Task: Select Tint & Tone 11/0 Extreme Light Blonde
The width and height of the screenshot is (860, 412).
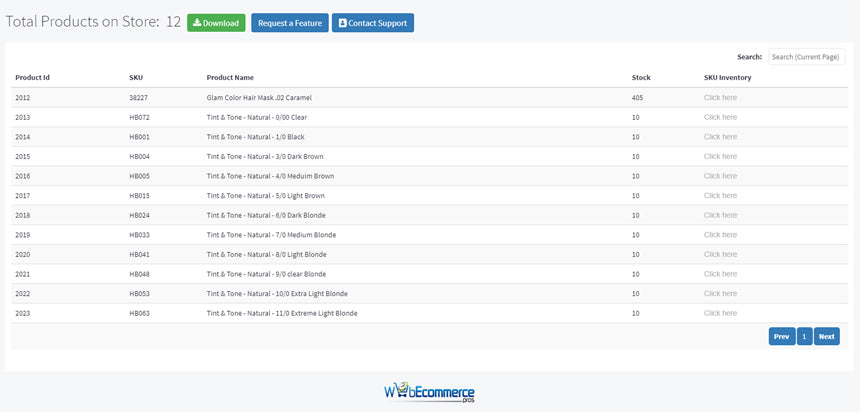Action: 282,313
